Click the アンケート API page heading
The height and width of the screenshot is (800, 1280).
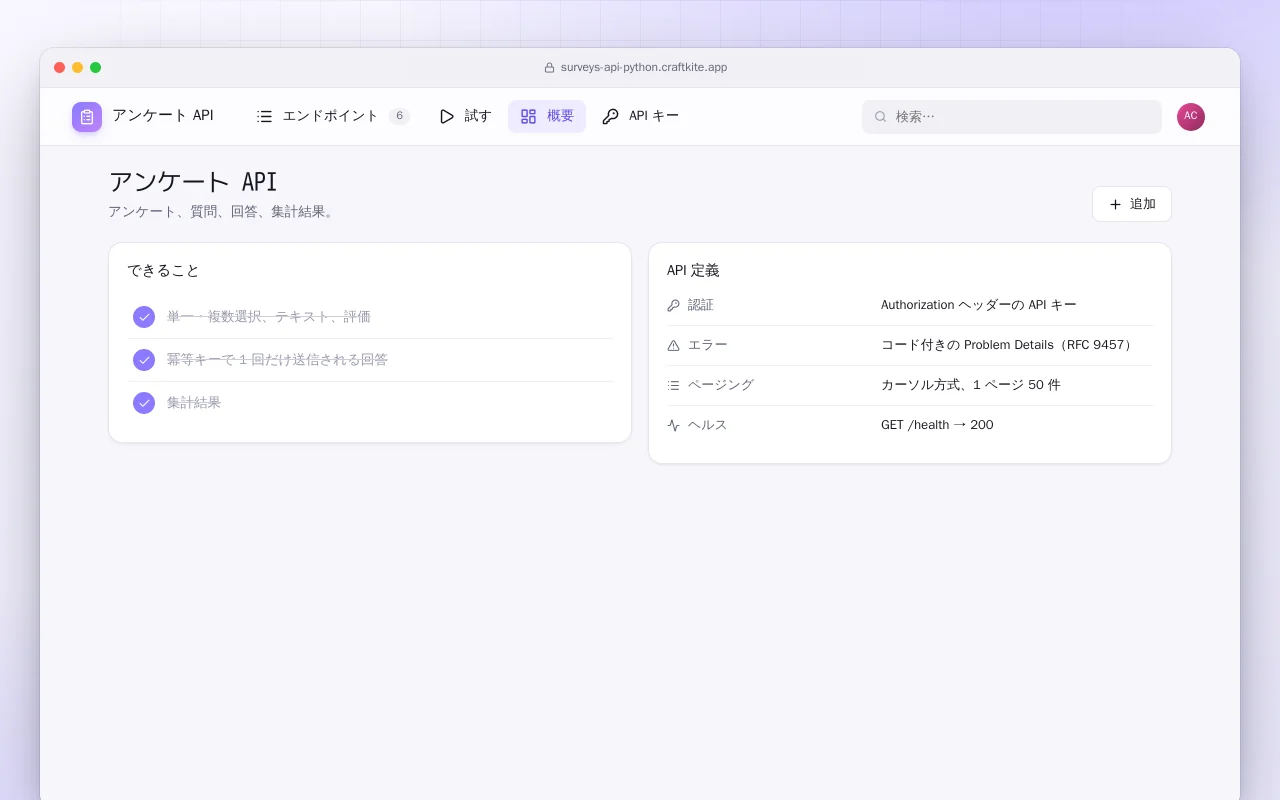(x=193, y=182)
